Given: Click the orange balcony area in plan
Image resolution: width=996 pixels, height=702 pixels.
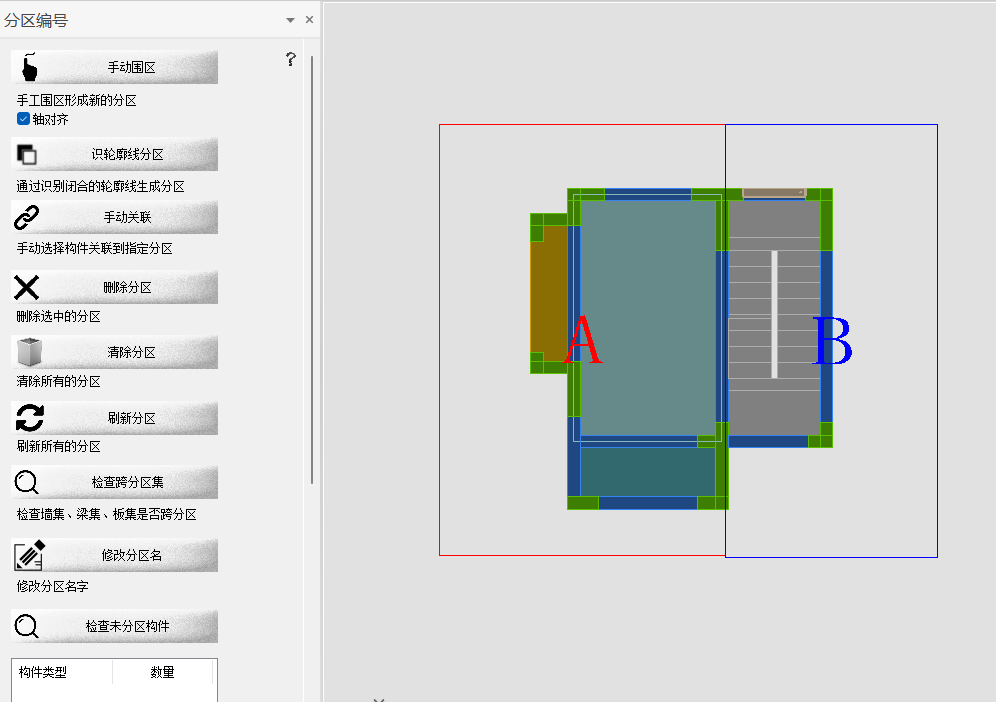Looking at the screenshot, I should click(548, 295).
